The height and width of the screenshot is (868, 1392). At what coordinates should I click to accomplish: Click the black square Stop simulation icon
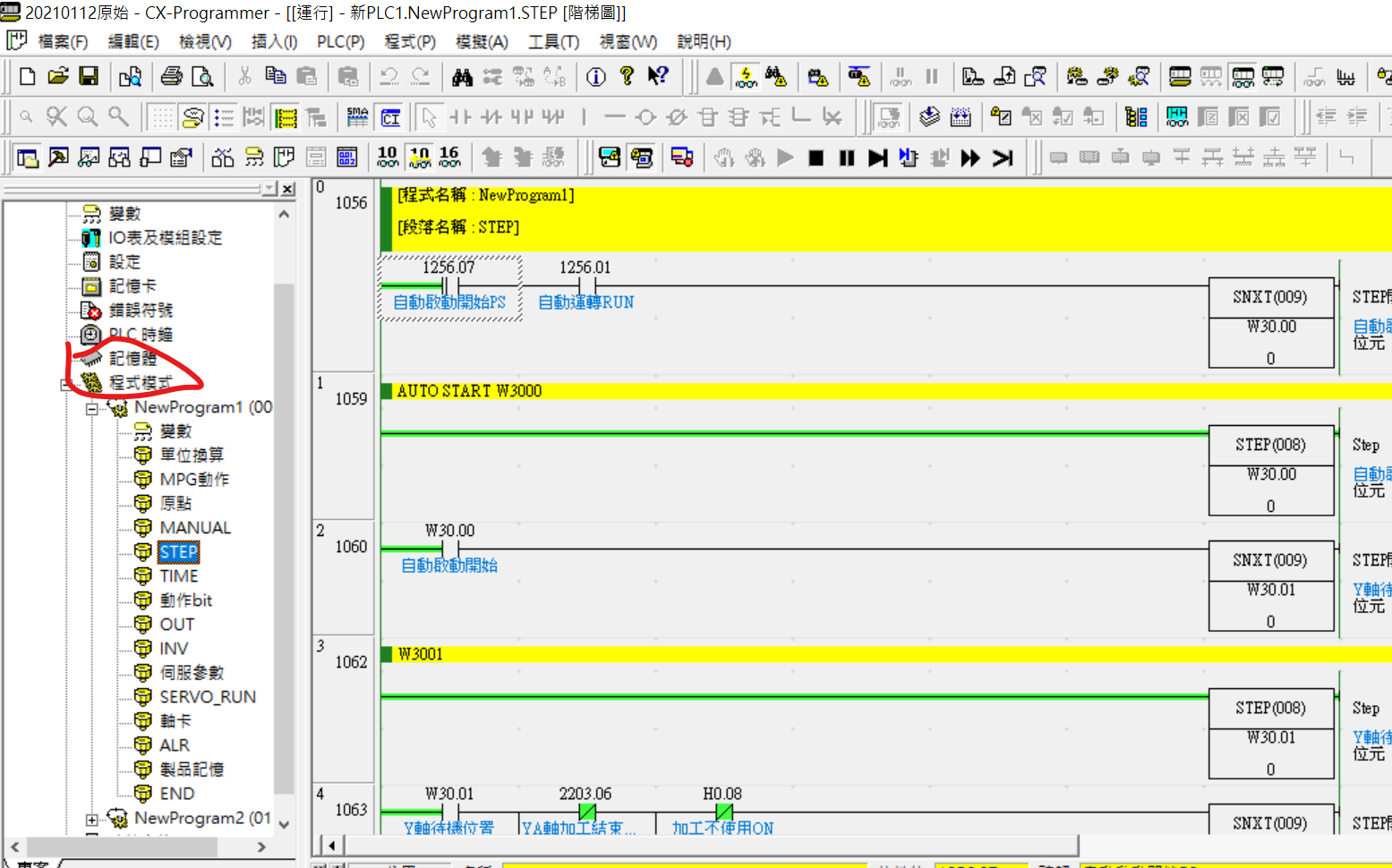point(816,158)
